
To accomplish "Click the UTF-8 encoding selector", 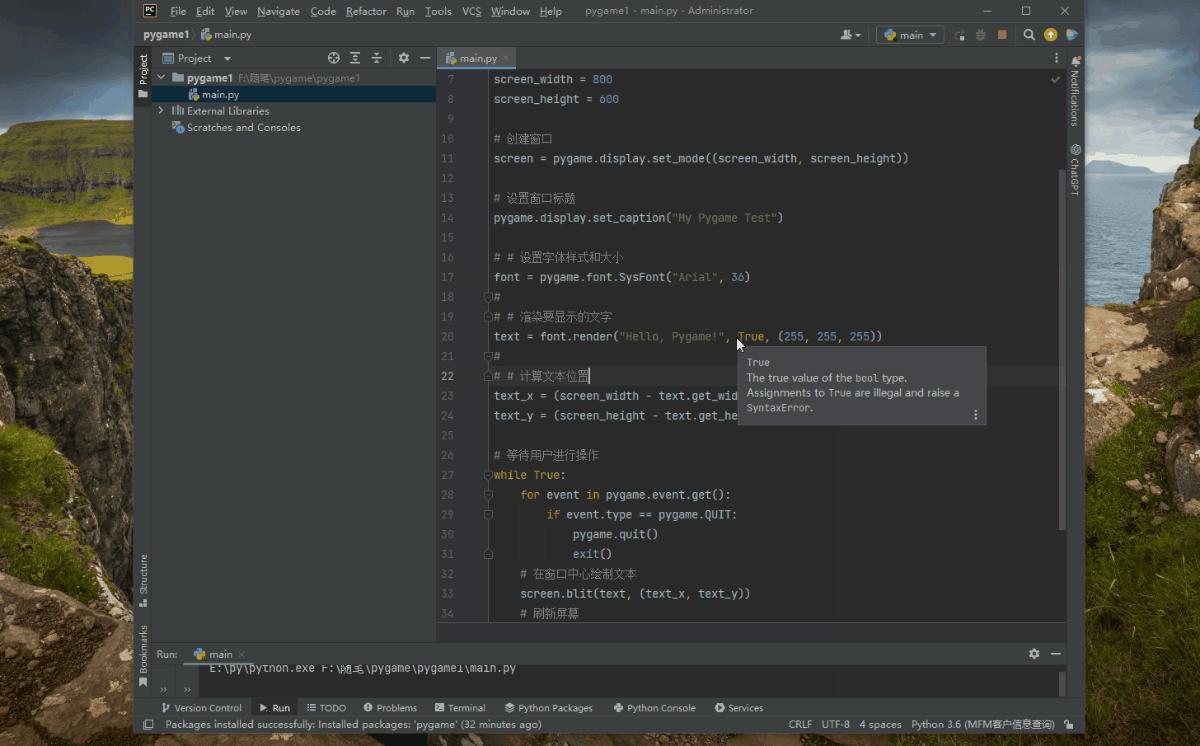I will tap(835, 724).
